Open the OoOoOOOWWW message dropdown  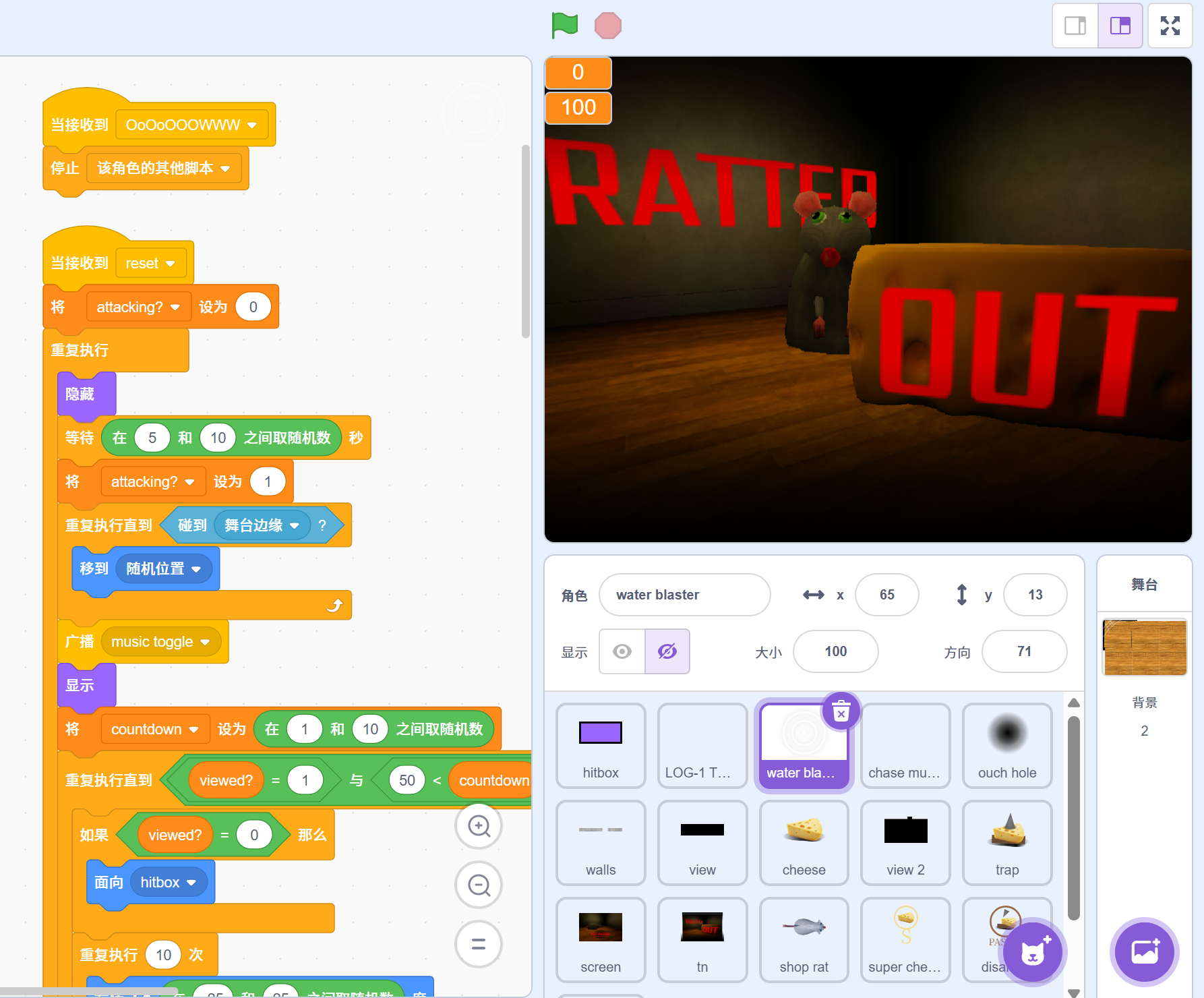[x=252, y=125]
